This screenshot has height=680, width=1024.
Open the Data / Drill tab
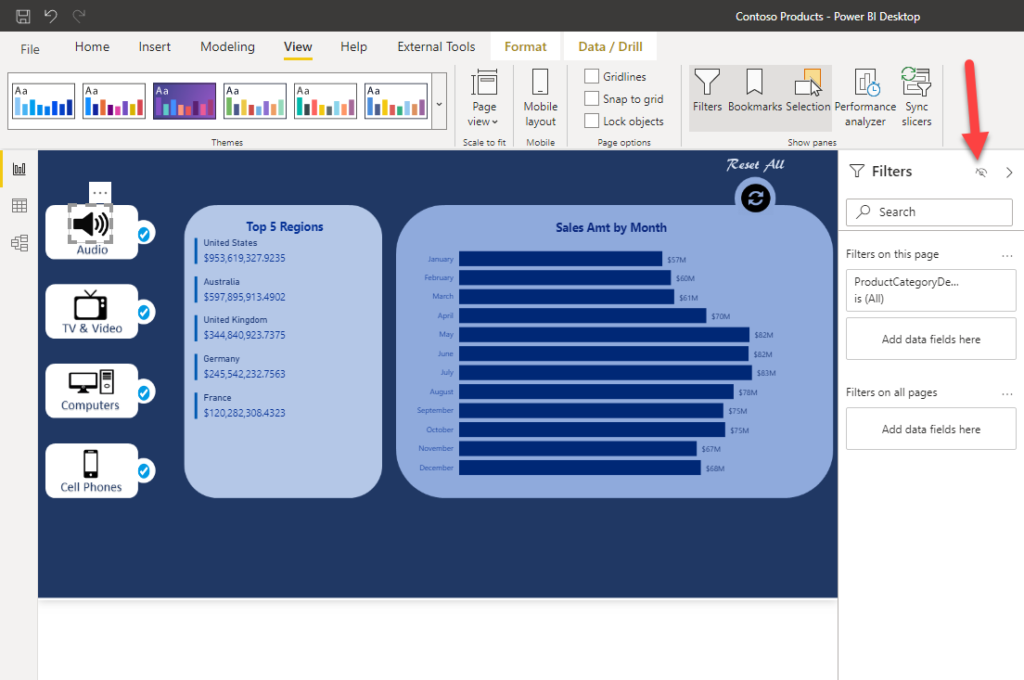click(x=610, y=47)
